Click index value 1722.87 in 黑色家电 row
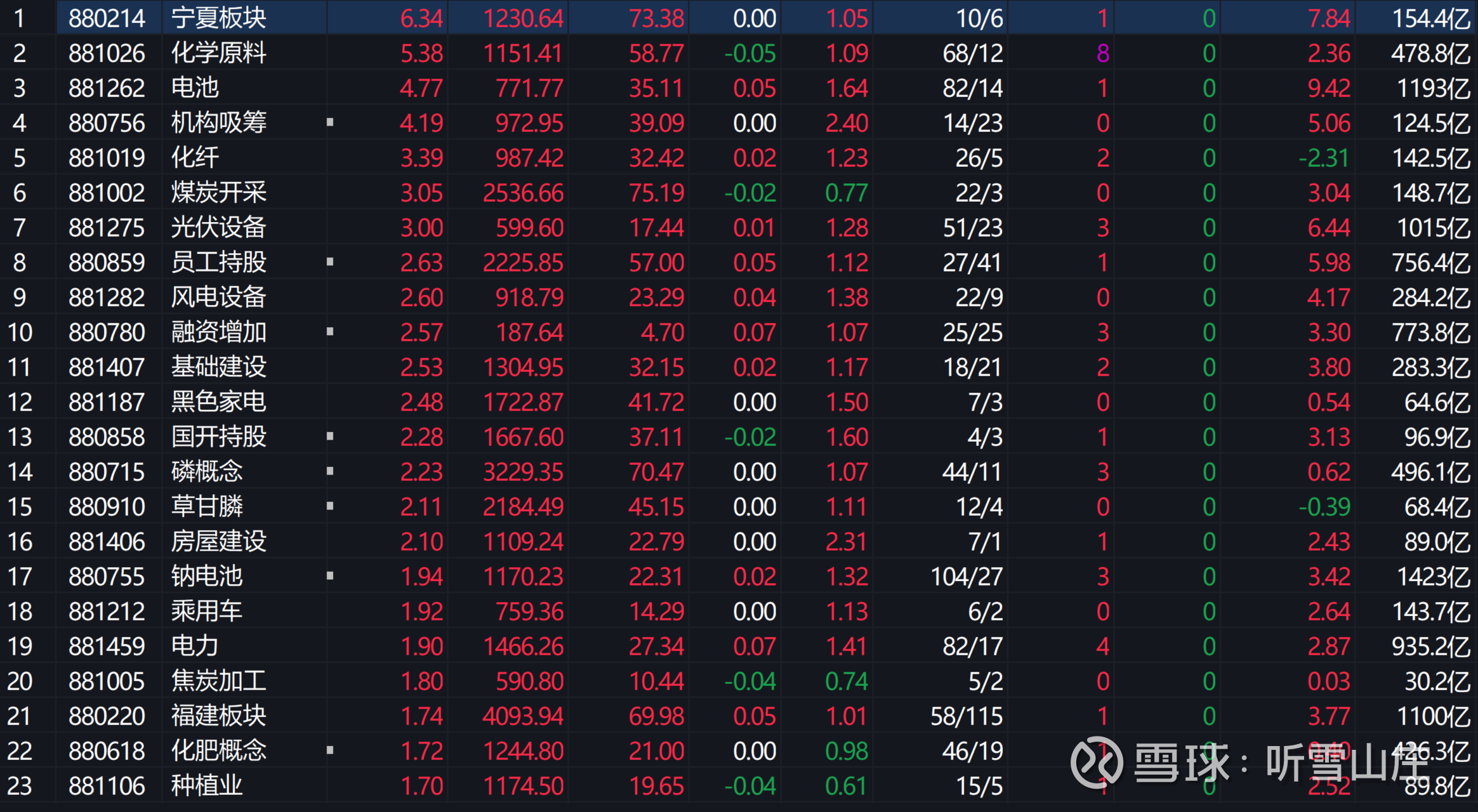 523,402
